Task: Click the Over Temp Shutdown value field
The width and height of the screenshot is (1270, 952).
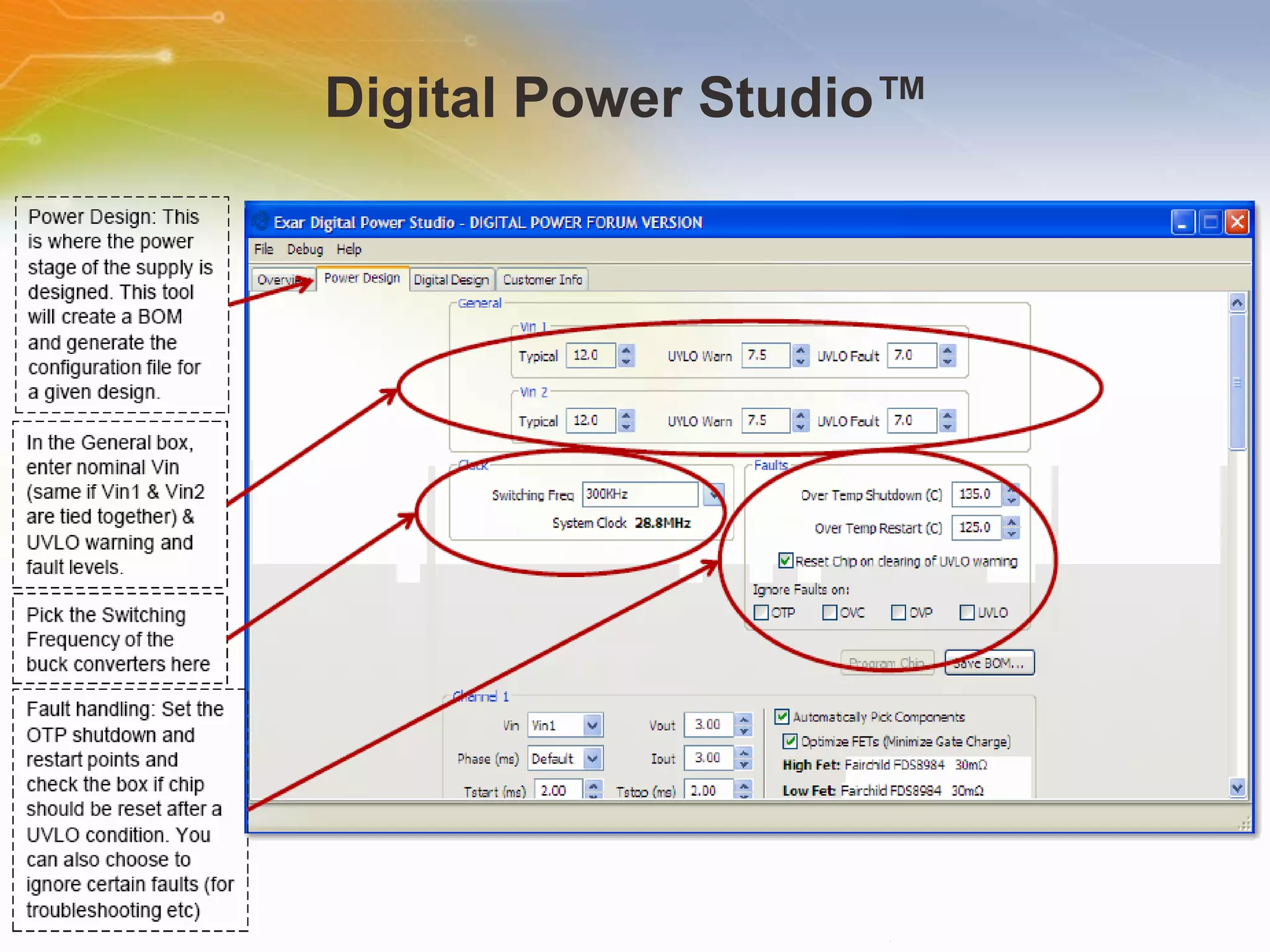Action: (976, 494)
